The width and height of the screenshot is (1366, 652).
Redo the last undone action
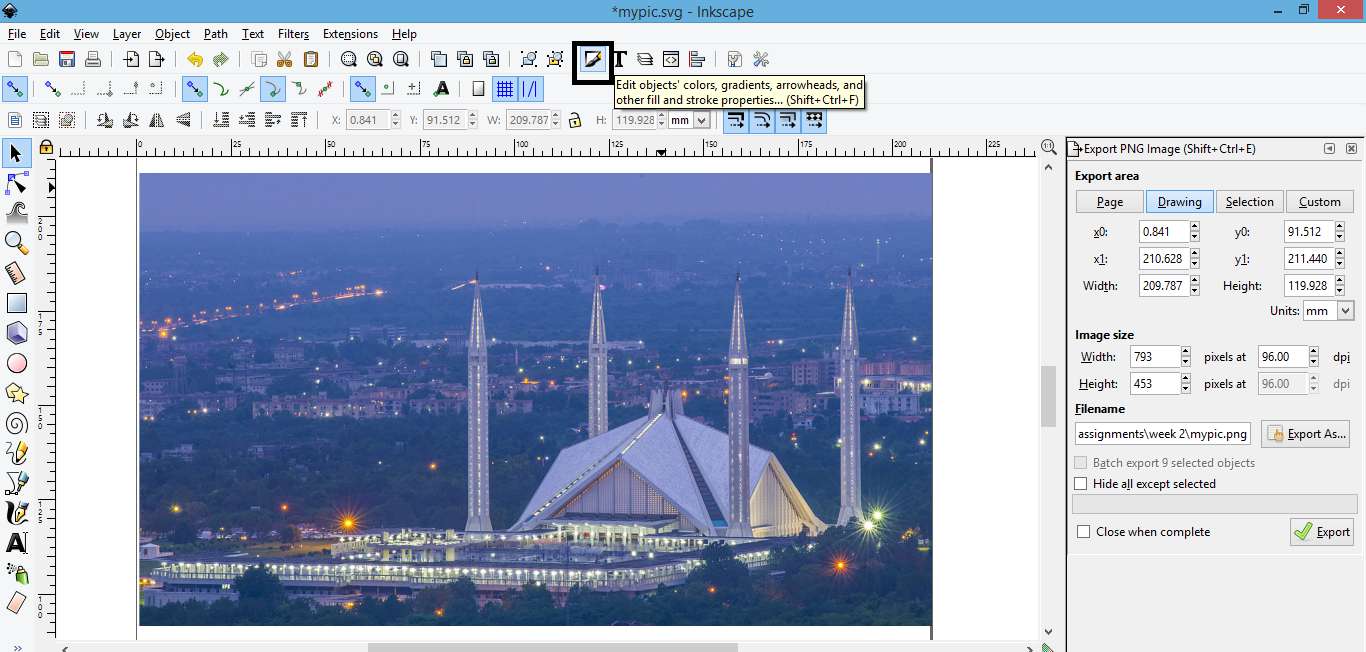pos(221,60)
